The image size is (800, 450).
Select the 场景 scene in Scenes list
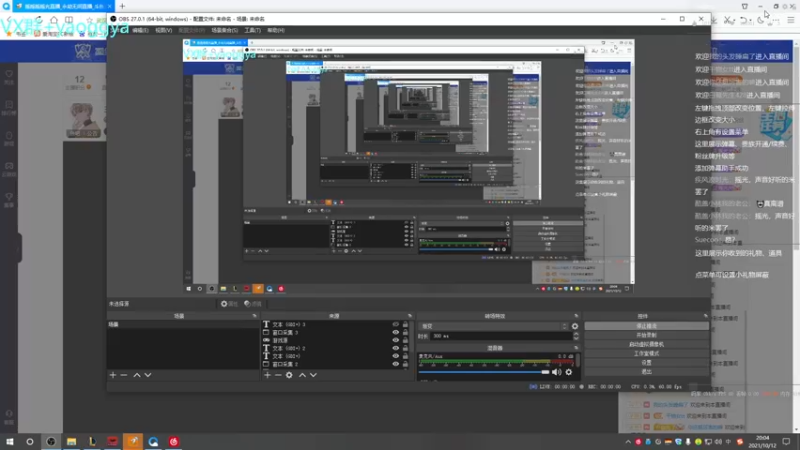pyautogui.click(x=183, y=324)
